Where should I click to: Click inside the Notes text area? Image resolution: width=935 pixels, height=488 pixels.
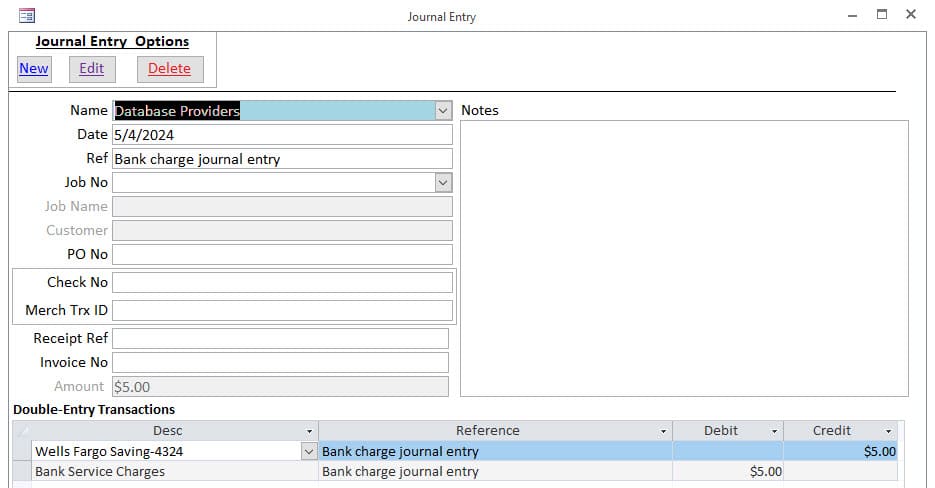pos(685,258)
